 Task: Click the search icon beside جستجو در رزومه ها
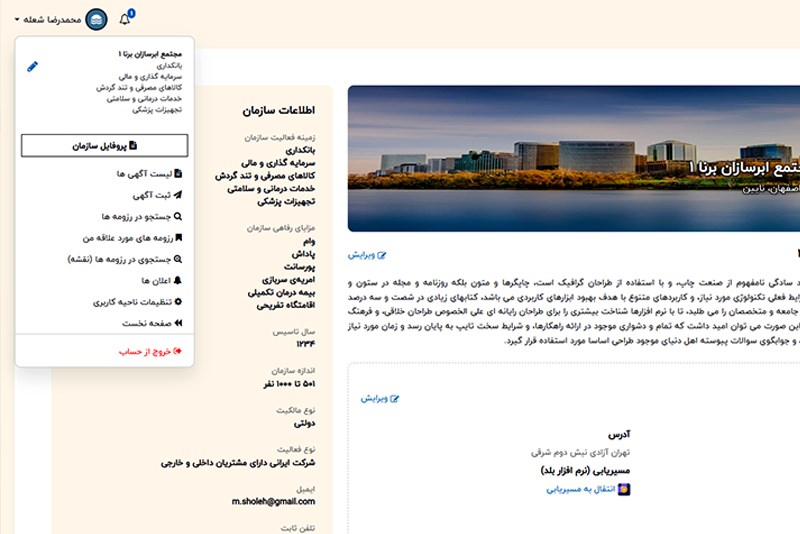click(178, 216)
